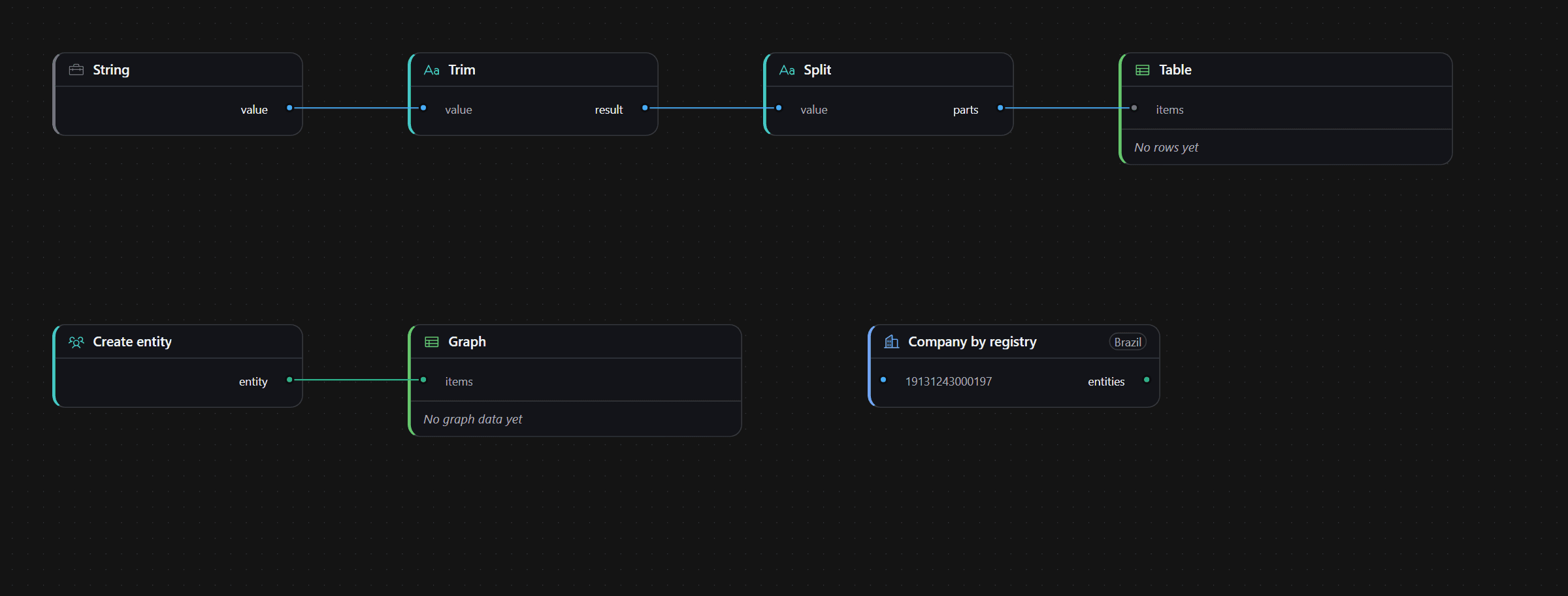Click the Split node Aa icon
Viewport: 1568px width, 596px height.
click(x=787, y=70)
